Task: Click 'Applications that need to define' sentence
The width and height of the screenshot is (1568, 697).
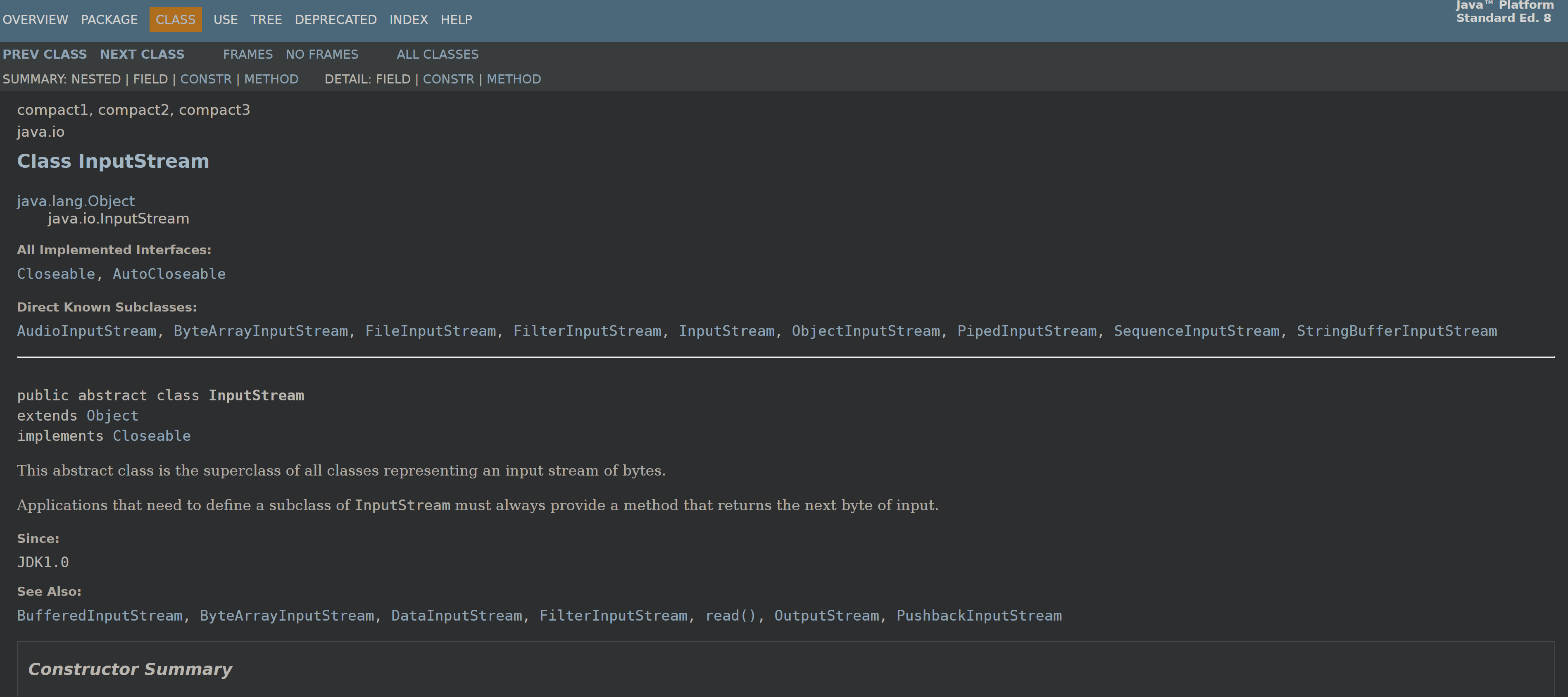Action: click(x=478, y=505)
